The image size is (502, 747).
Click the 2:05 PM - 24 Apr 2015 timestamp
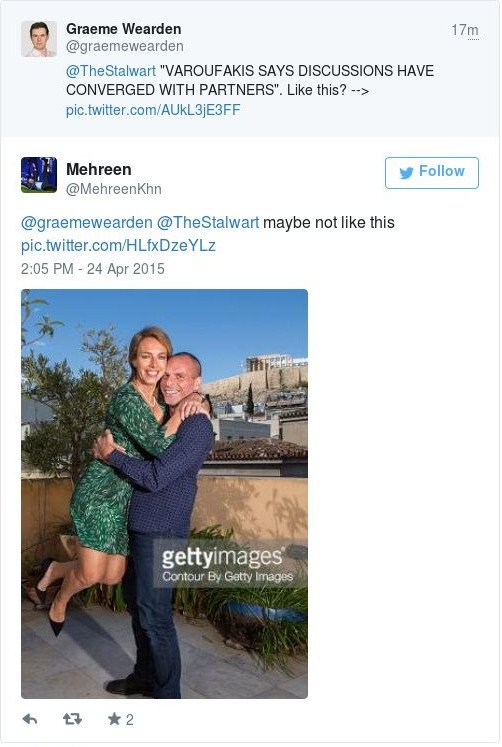click(92, 269)
